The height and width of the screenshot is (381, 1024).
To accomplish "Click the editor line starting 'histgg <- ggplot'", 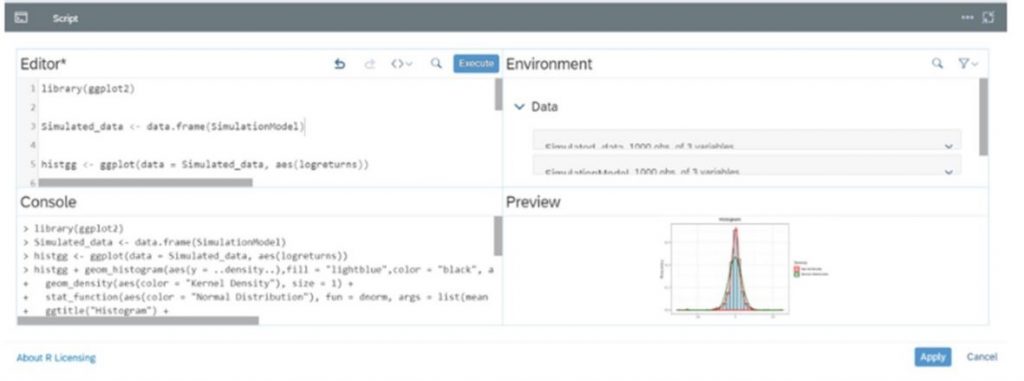I will coord(204,165).
